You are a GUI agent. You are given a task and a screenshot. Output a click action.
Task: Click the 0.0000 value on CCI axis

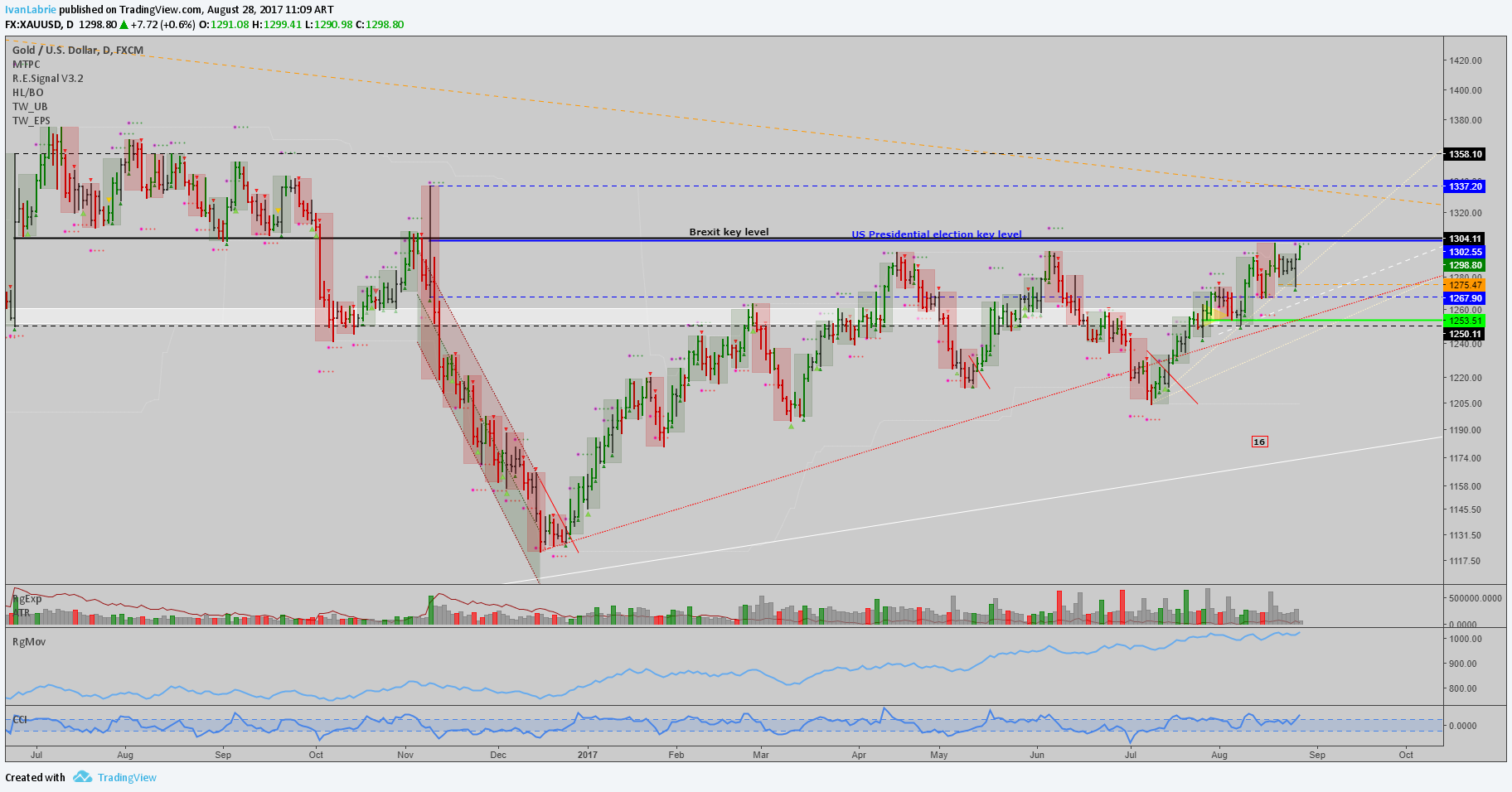[x=1463, y=726]
